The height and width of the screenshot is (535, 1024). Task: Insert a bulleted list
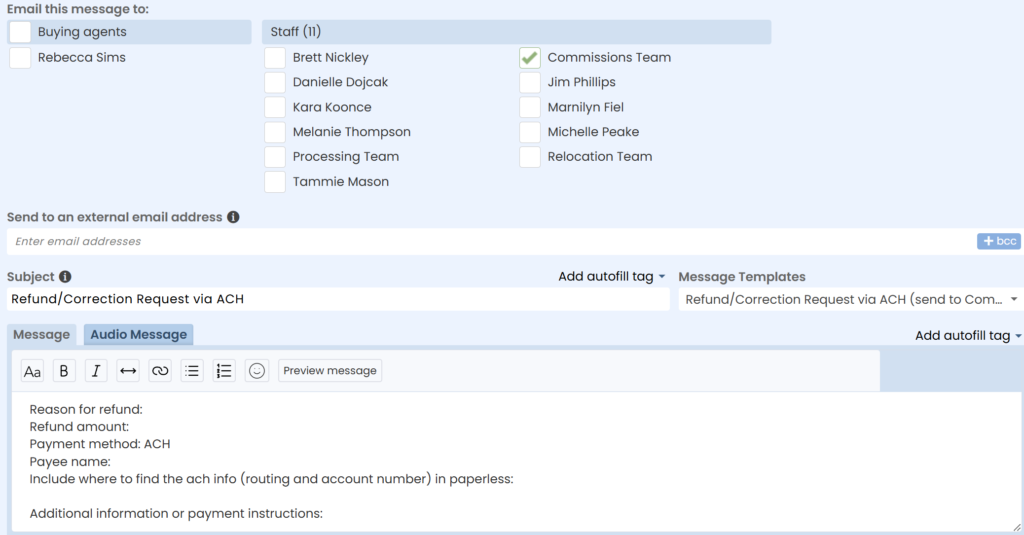[192, 371]
